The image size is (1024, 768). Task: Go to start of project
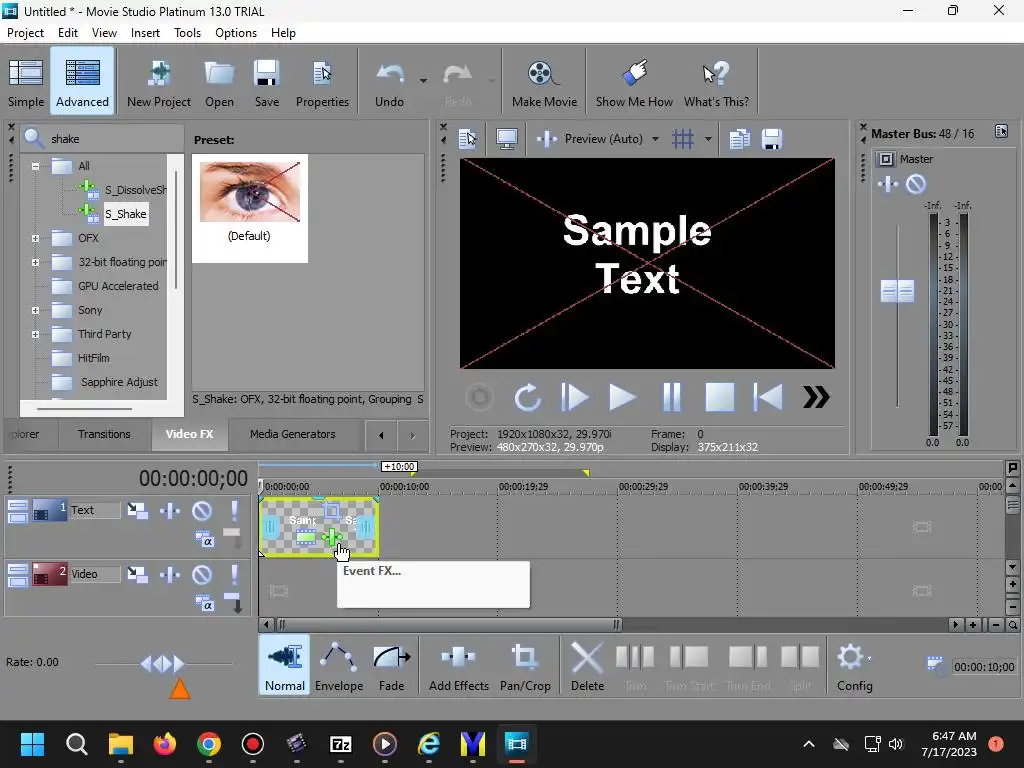768,397
